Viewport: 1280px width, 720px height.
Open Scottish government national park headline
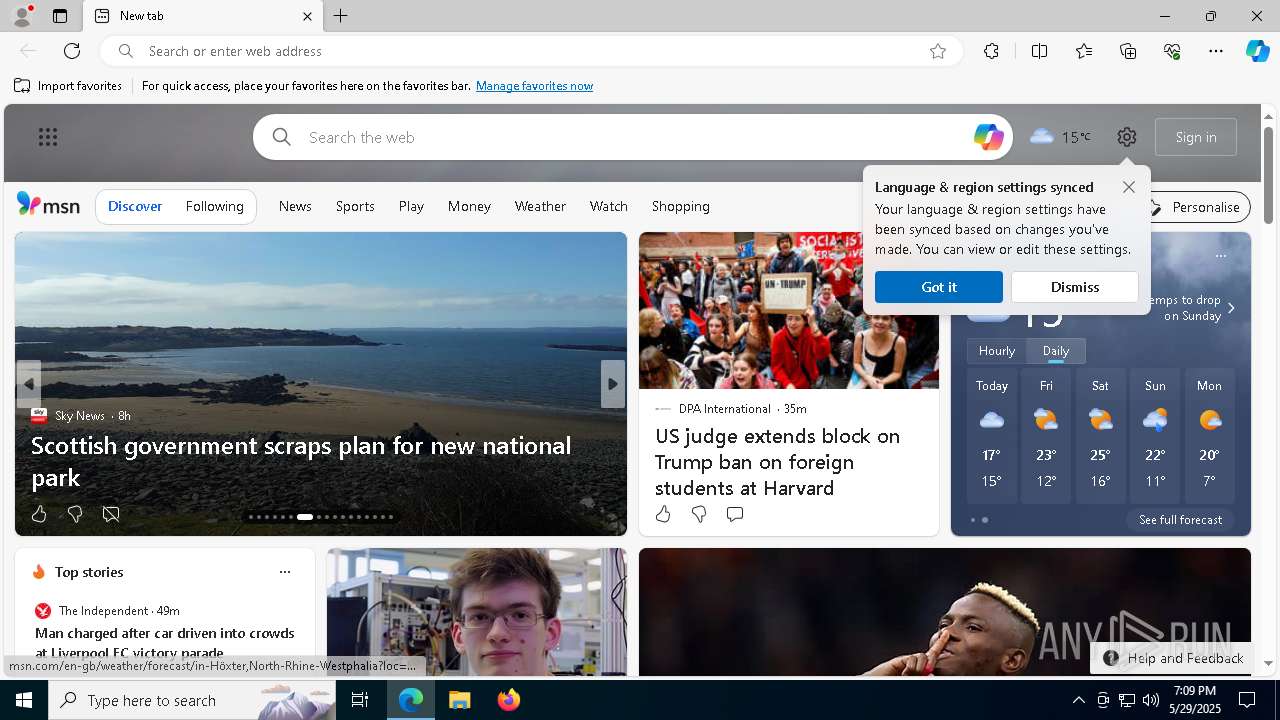point(301,461)
